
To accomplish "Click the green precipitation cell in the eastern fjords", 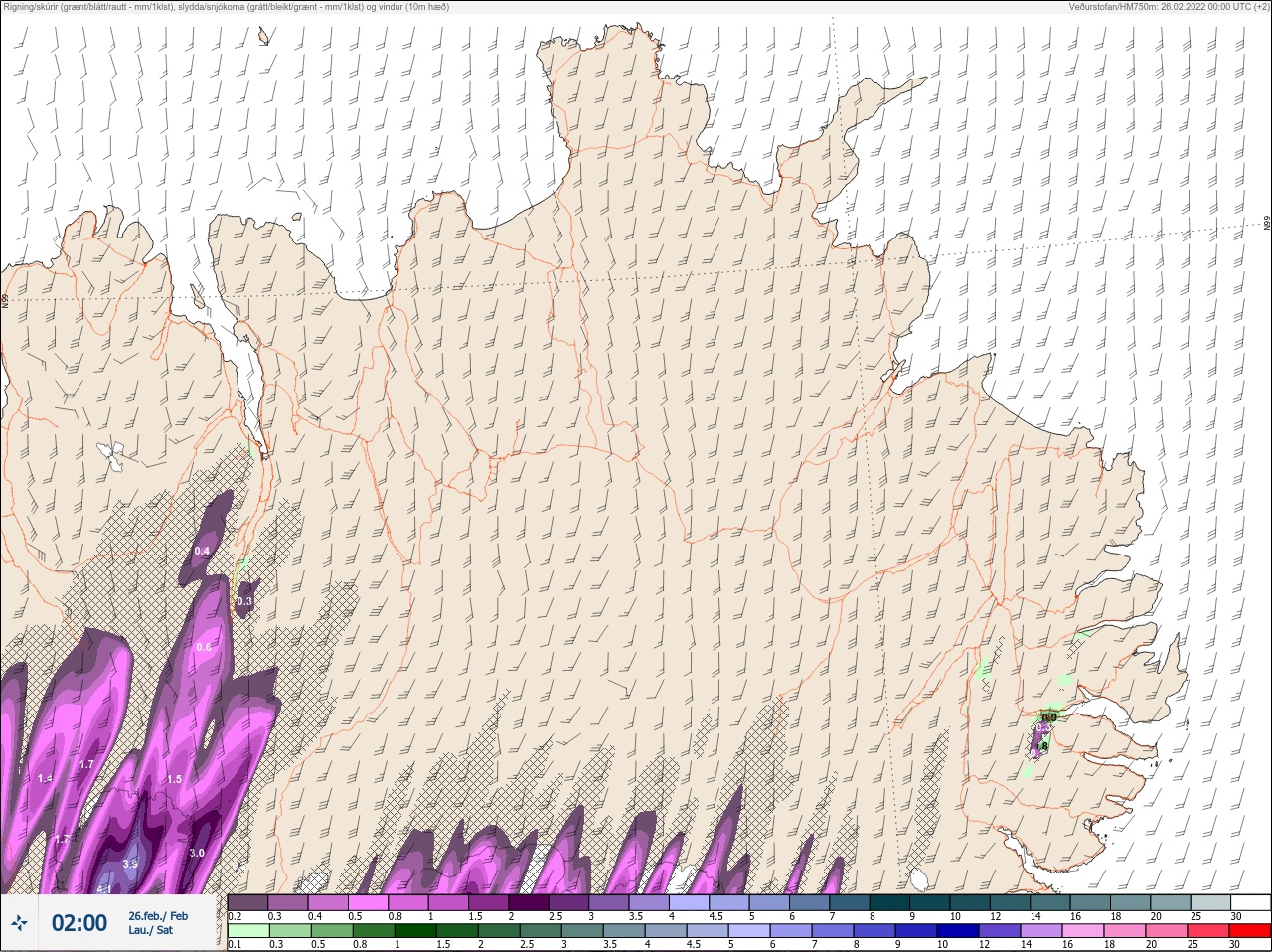I will coord(1049,714).
